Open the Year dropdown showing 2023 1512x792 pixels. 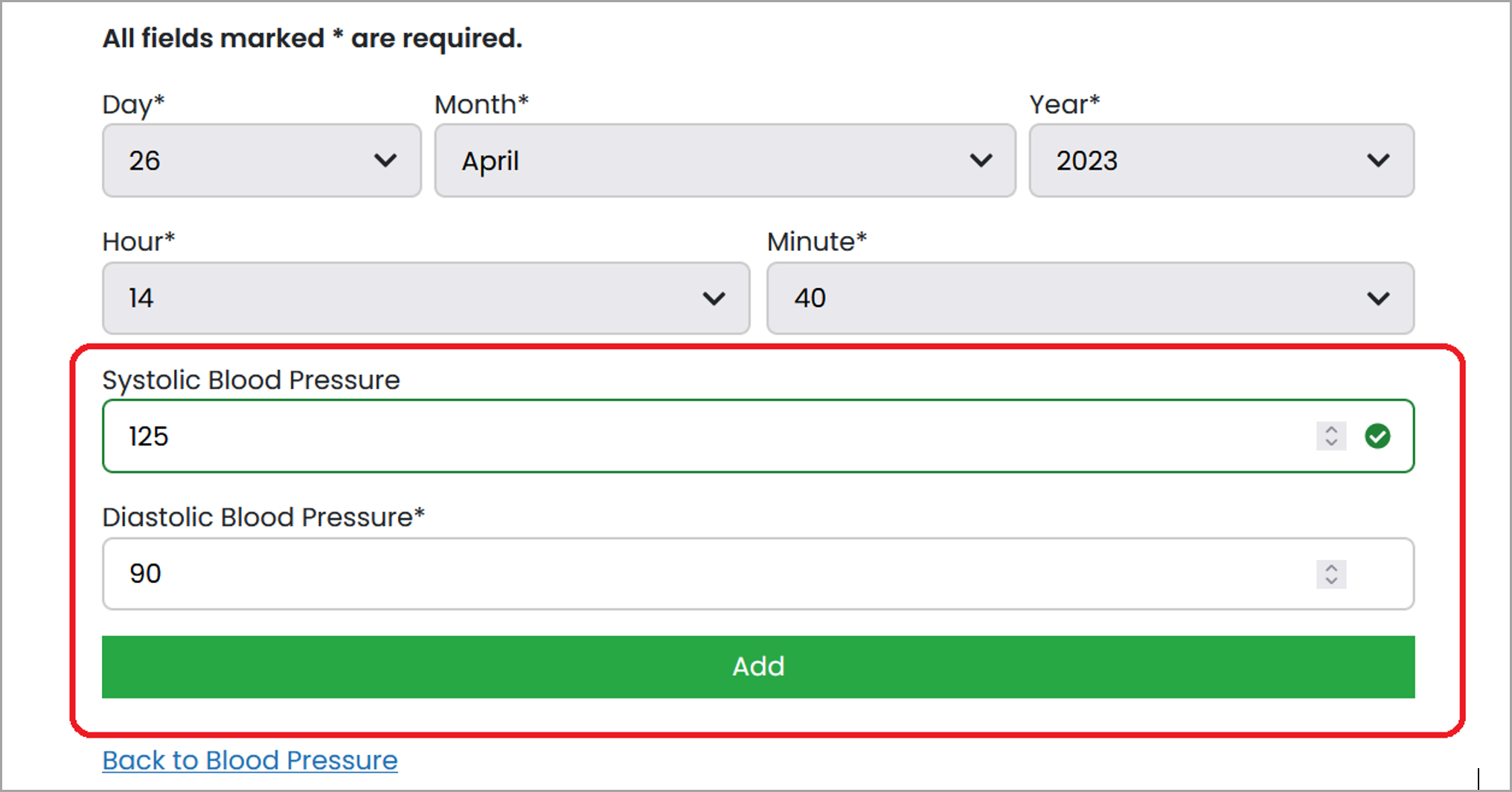[x=1221, y=161]
